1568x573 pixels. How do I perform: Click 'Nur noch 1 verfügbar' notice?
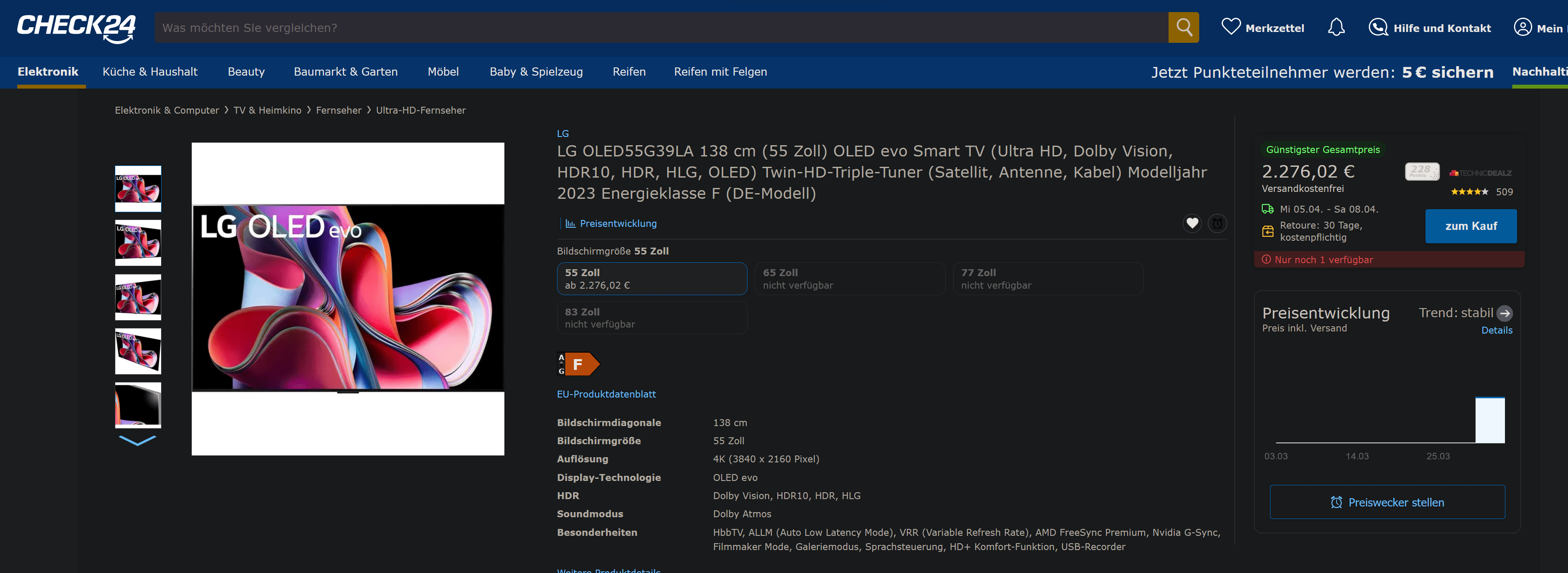click(1388, 259)
